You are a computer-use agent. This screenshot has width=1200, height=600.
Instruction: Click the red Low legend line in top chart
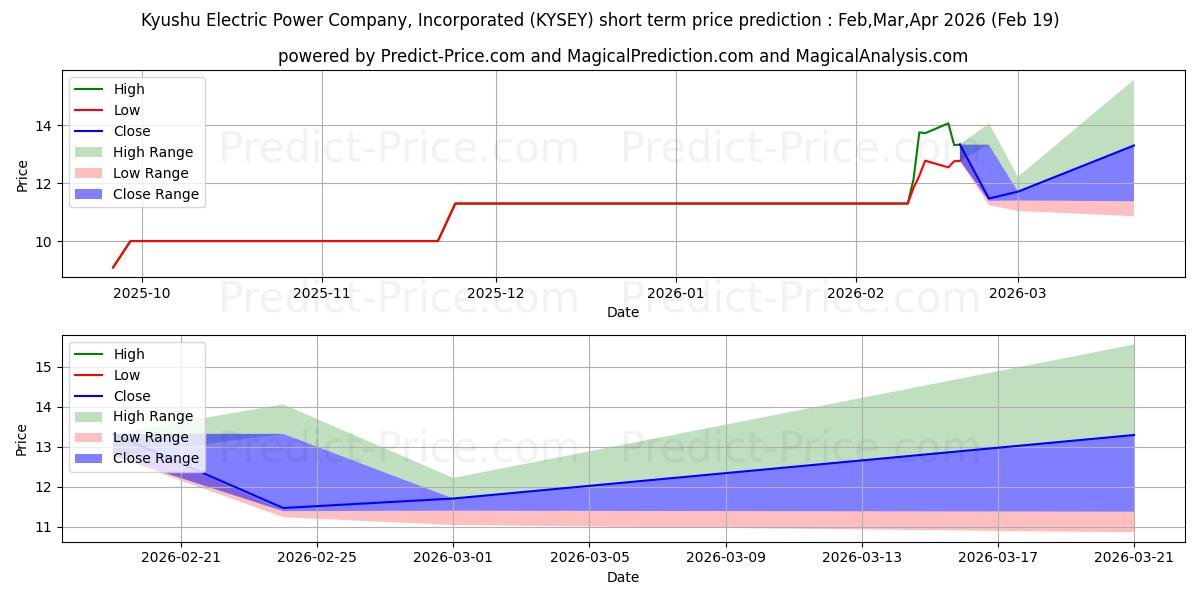coord(89,110)
